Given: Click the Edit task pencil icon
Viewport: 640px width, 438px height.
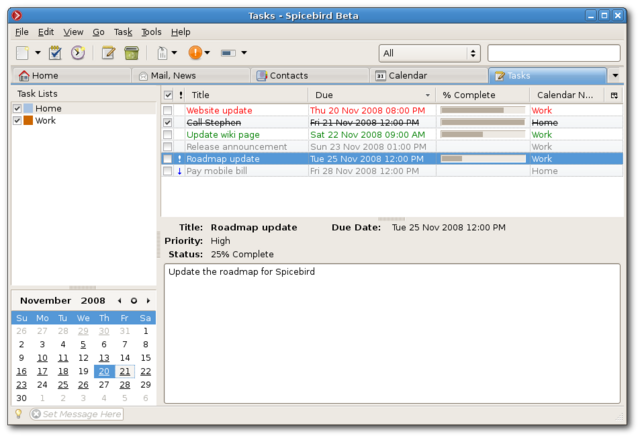Looking at the screenshot, I should (108, 53).
